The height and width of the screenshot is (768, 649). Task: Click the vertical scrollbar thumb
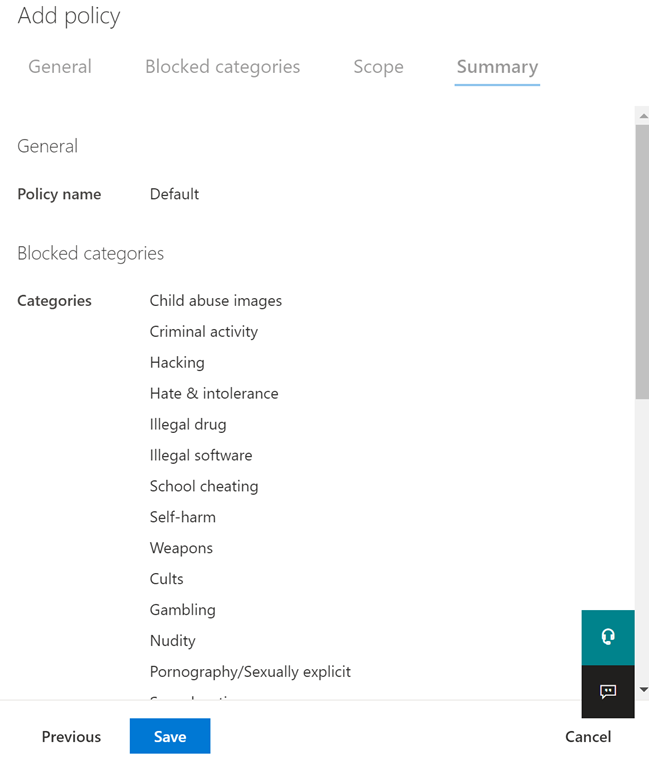coord(642,260)
